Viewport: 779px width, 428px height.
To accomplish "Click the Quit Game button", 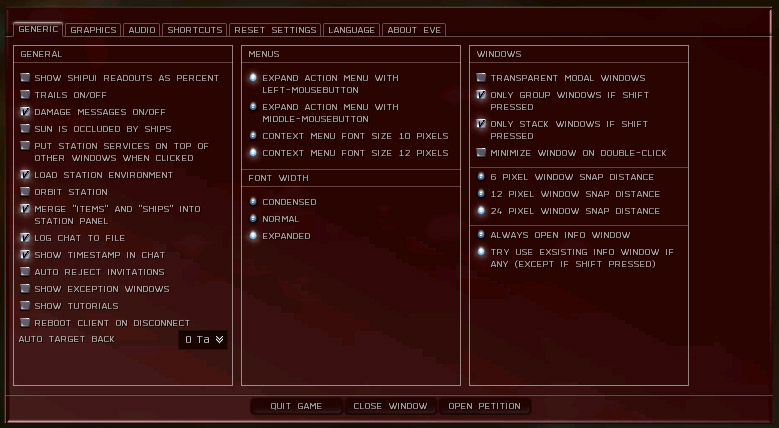I will (x=296, y=406).
